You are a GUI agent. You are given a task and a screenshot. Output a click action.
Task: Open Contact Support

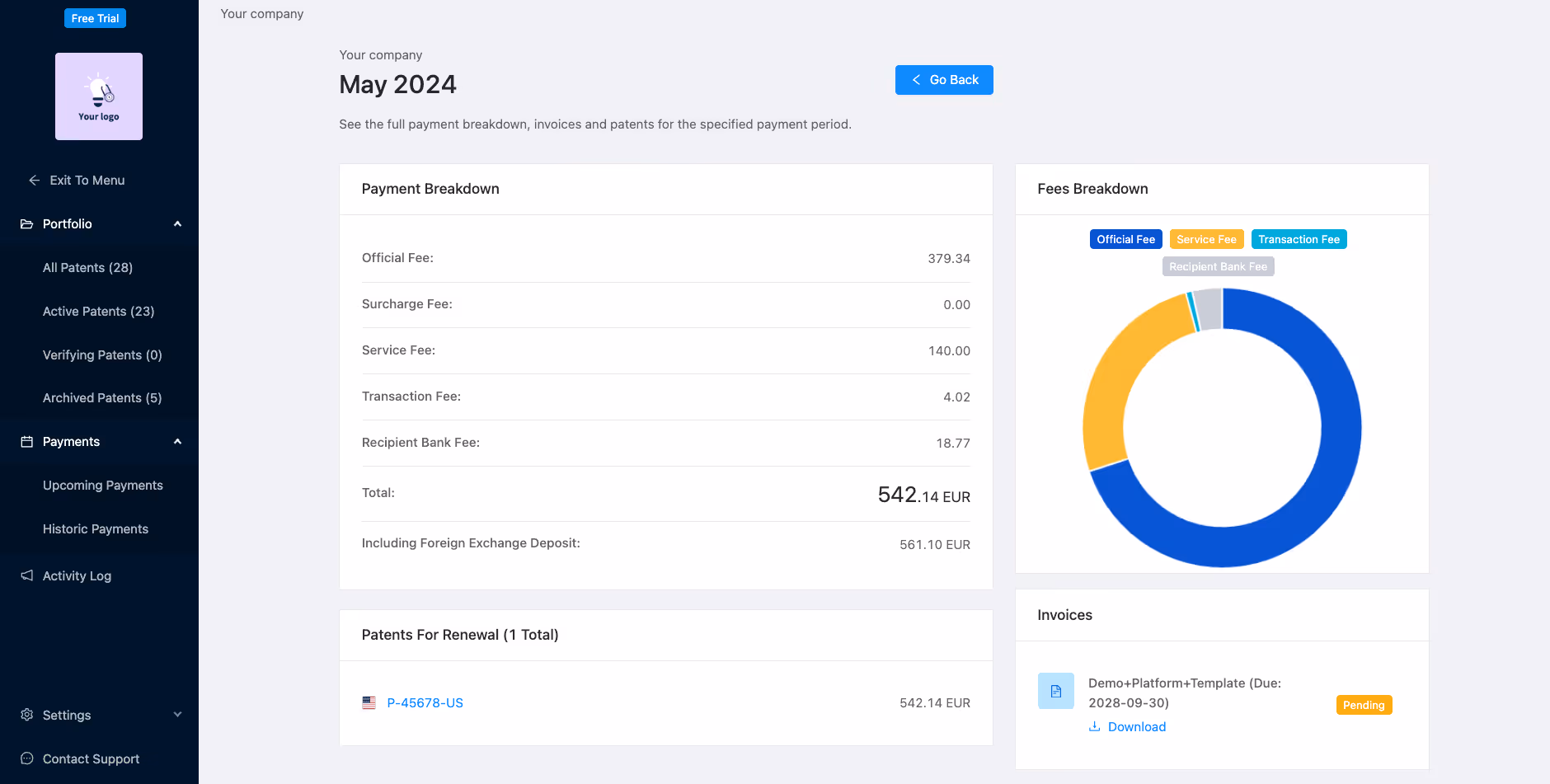[x=91, y=759]
